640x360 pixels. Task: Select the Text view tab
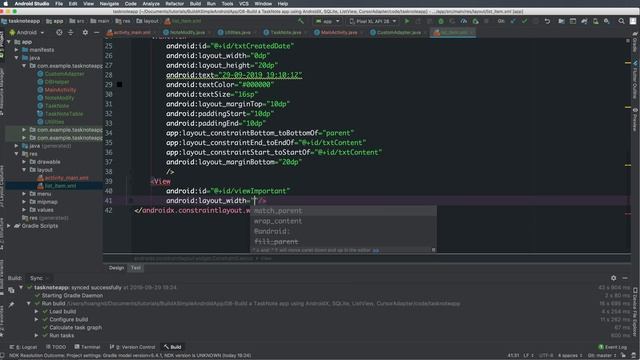(136, 268)
